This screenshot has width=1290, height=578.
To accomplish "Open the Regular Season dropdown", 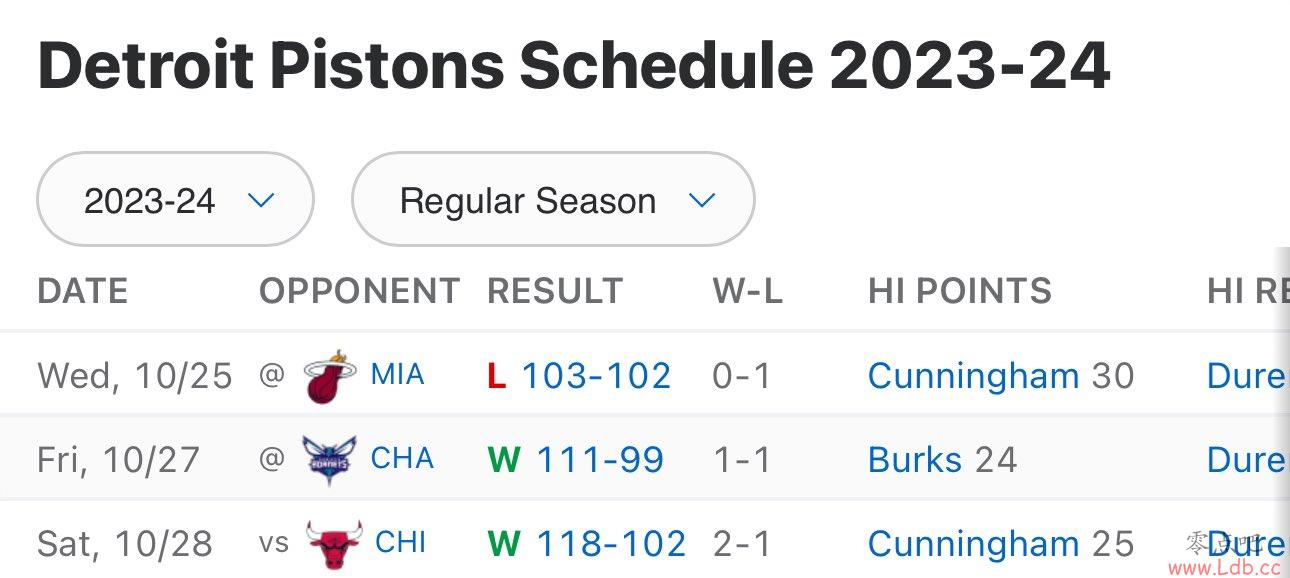I will point(553,200).
